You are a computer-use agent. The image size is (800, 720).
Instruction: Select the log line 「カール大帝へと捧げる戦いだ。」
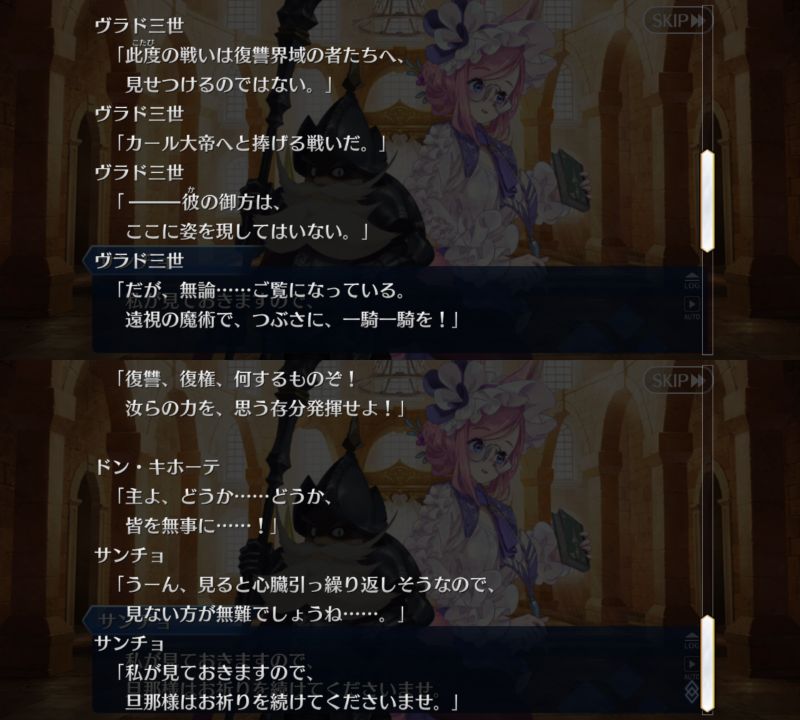coord(251,144)
